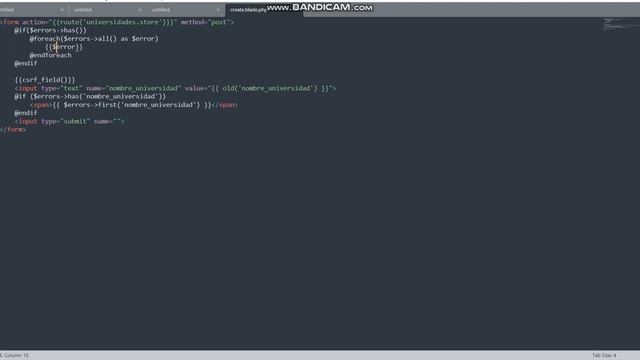
Task: Close the untitled tab beside create.blade.php
Action: pos(218,9)
